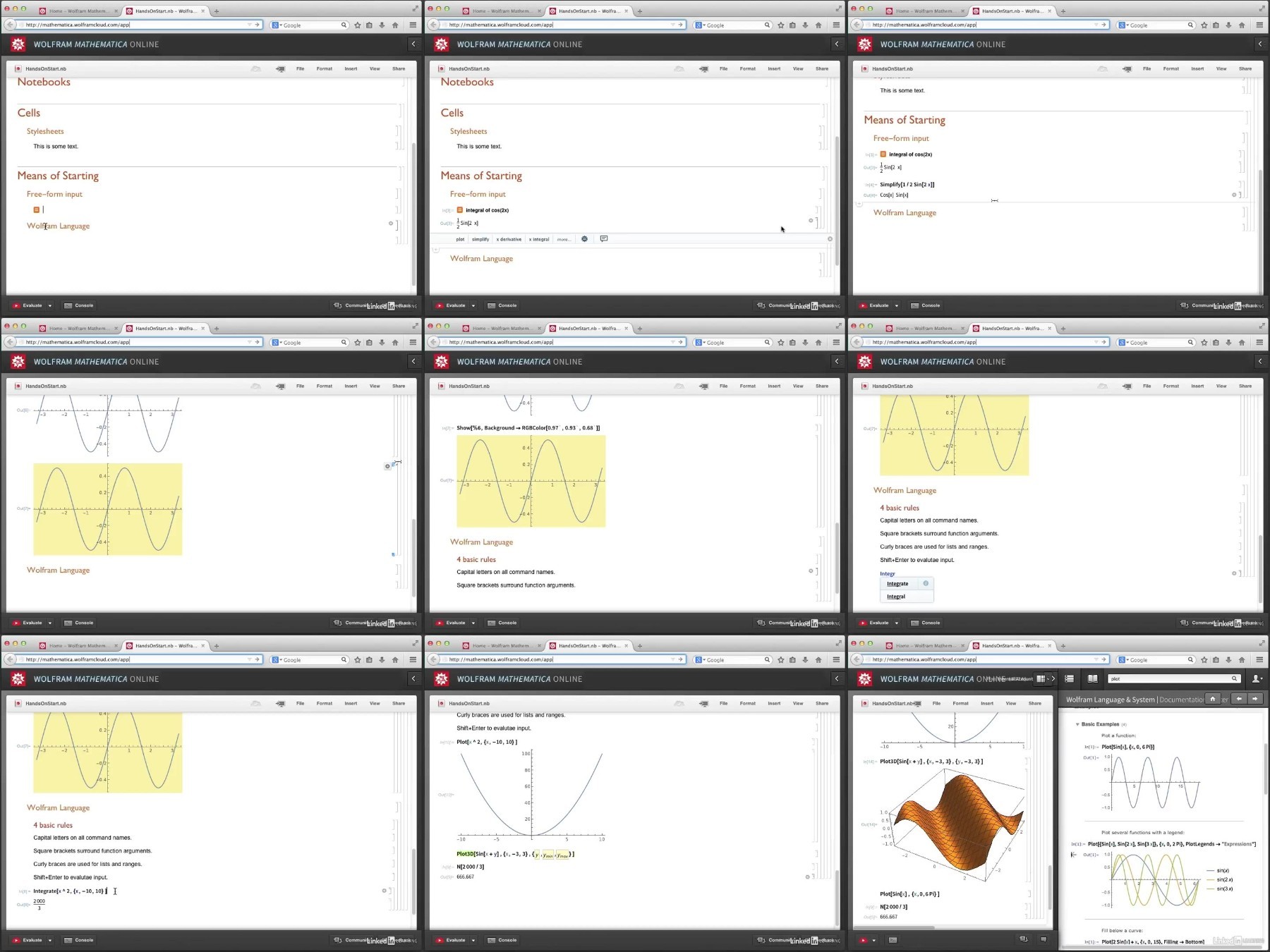Click gear icon in the plot/simplify suggestions bar

point(584,239)
